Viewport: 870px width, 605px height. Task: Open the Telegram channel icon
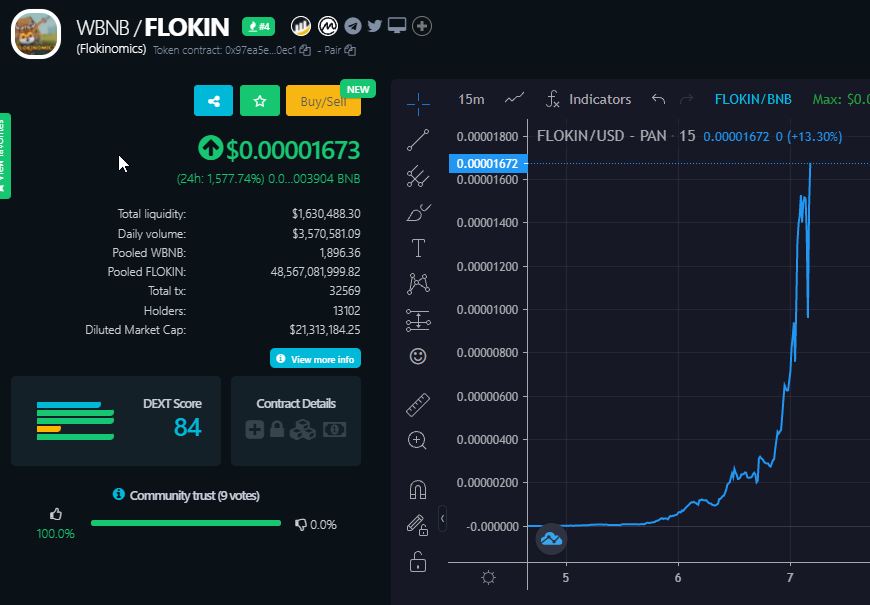tap(353, 26)
